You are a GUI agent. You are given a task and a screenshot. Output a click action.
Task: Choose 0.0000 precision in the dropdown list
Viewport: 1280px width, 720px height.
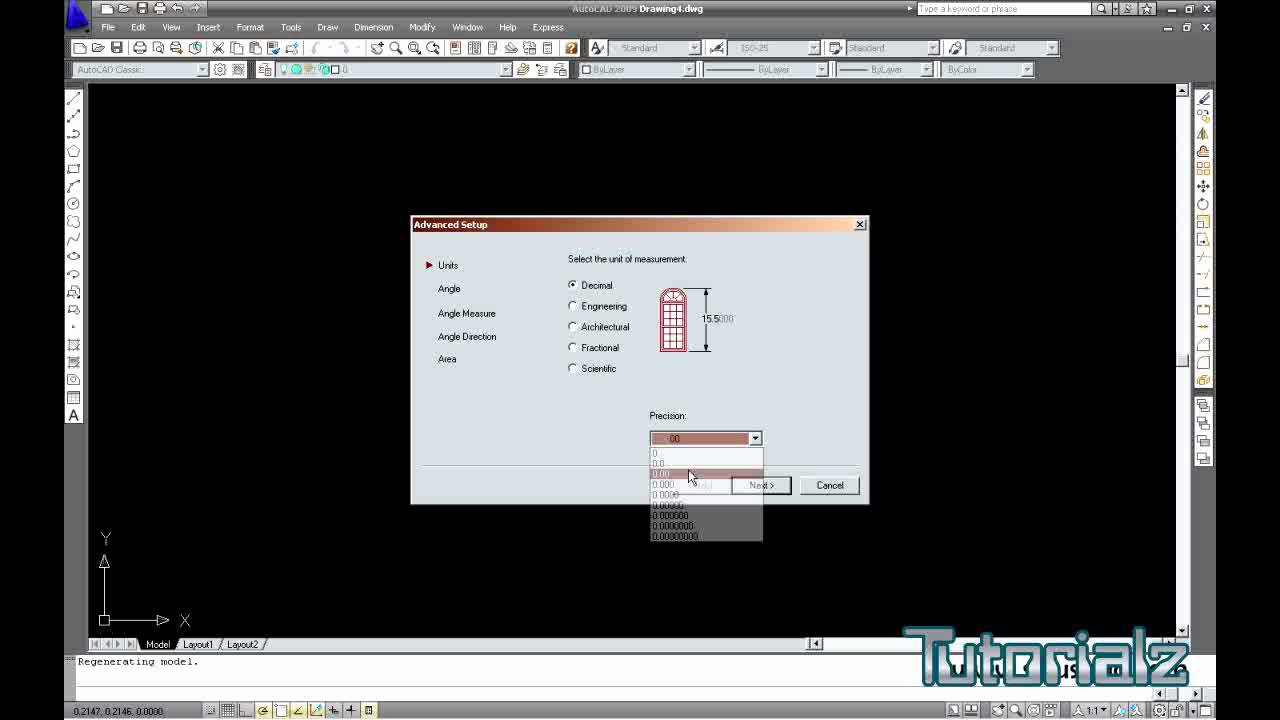click(706, 495)
